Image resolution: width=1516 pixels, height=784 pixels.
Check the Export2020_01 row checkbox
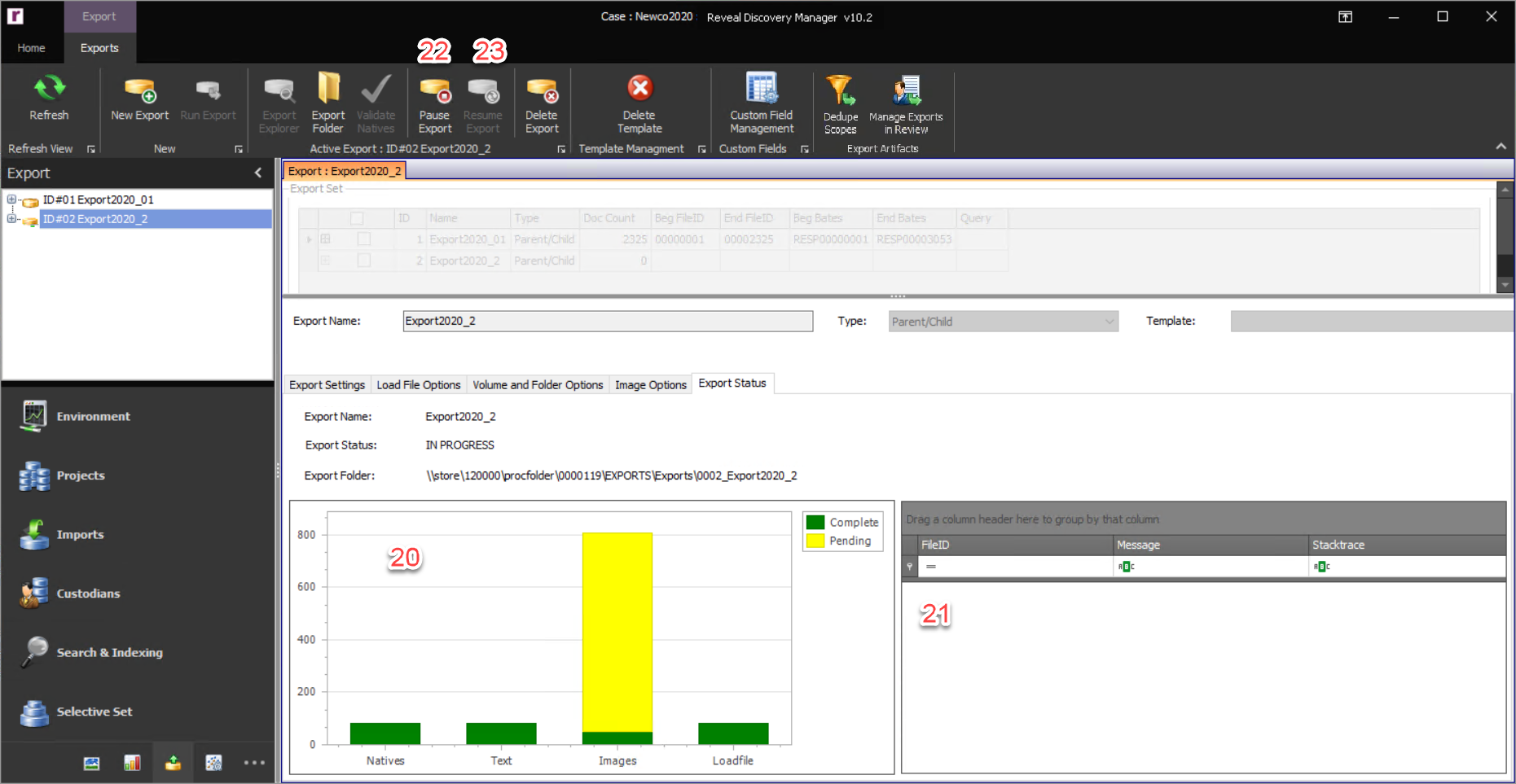point(364,239)
